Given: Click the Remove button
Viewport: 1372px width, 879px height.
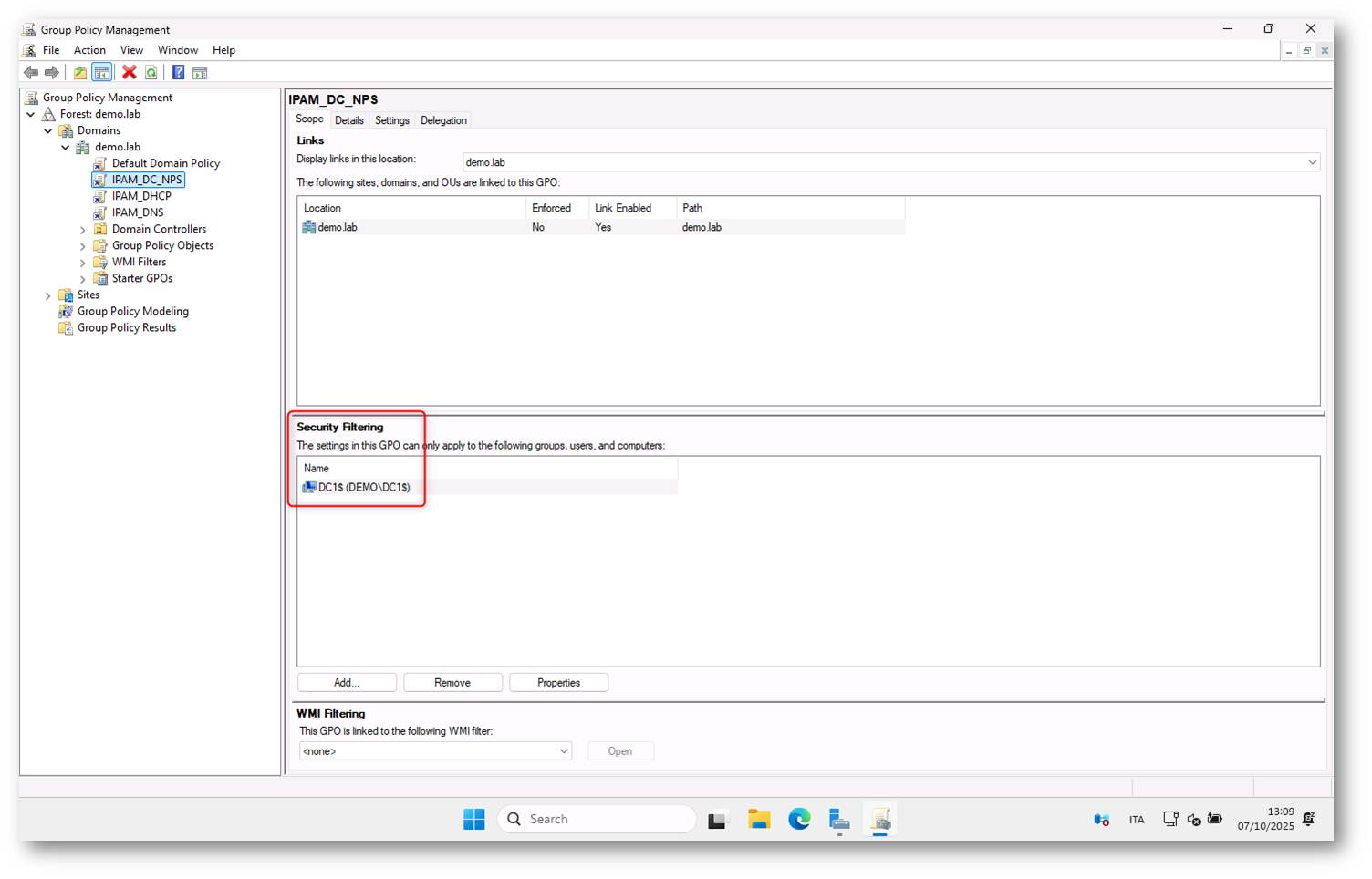Looking at the screenshot, I should coord(452,682).
